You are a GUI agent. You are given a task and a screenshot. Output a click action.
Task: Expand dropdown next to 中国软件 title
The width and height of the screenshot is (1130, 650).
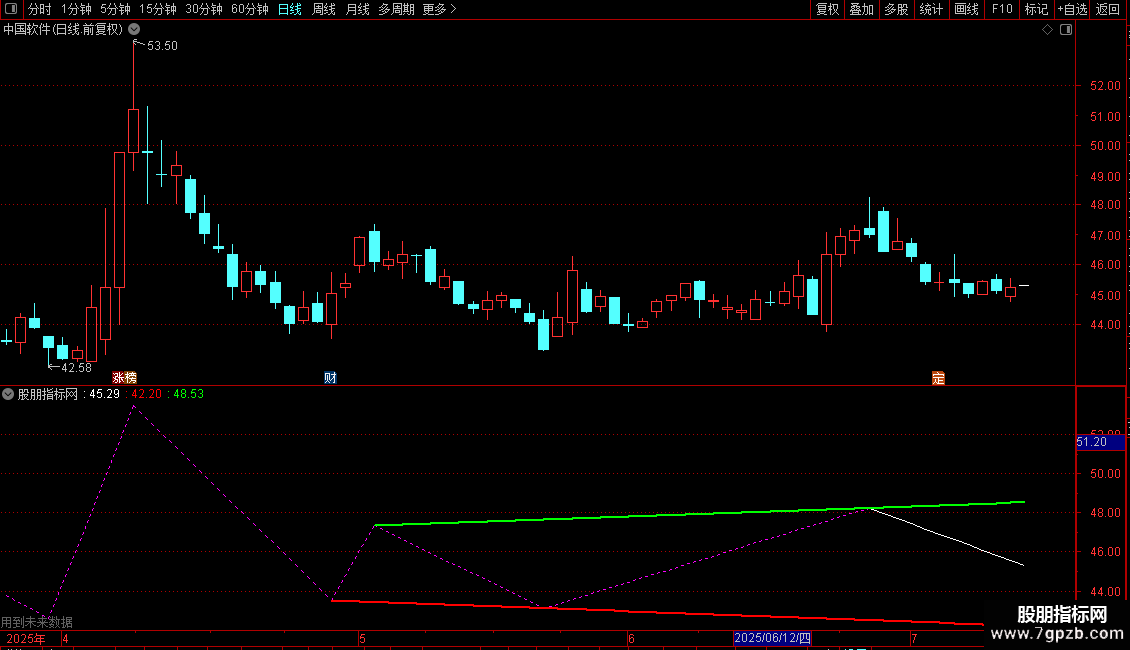click(x=134, y=29)
